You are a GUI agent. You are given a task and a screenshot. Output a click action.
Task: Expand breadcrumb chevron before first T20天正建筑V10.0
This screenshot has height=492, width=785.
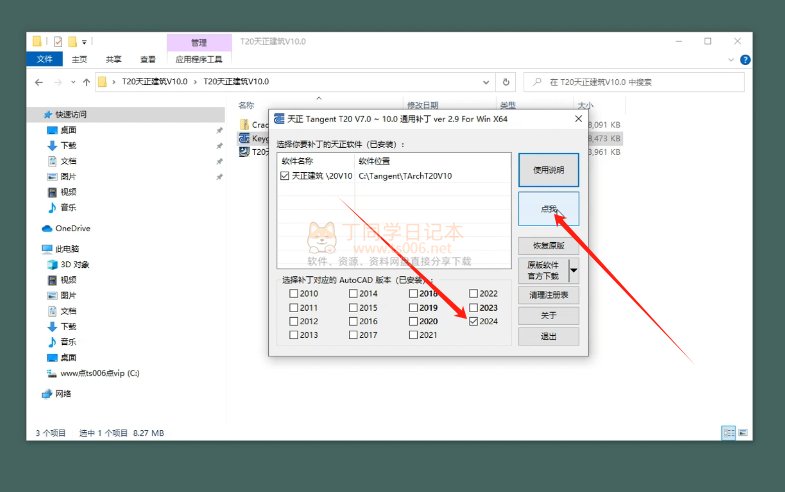pos(114,82)
